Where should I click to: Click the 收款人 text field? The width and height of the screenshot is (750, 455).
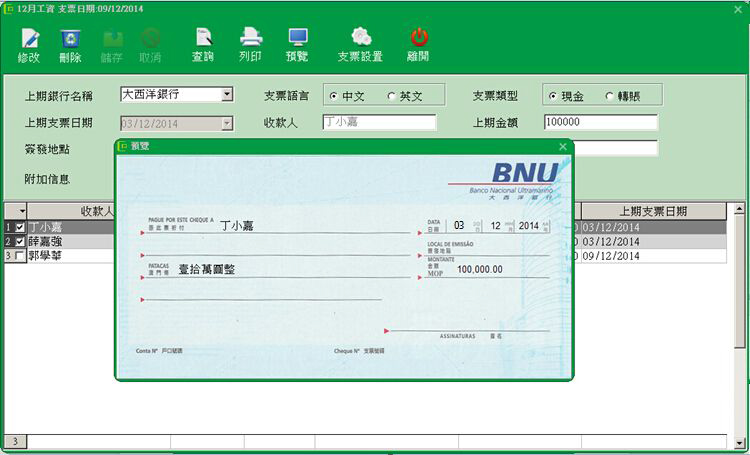[379, 123]
